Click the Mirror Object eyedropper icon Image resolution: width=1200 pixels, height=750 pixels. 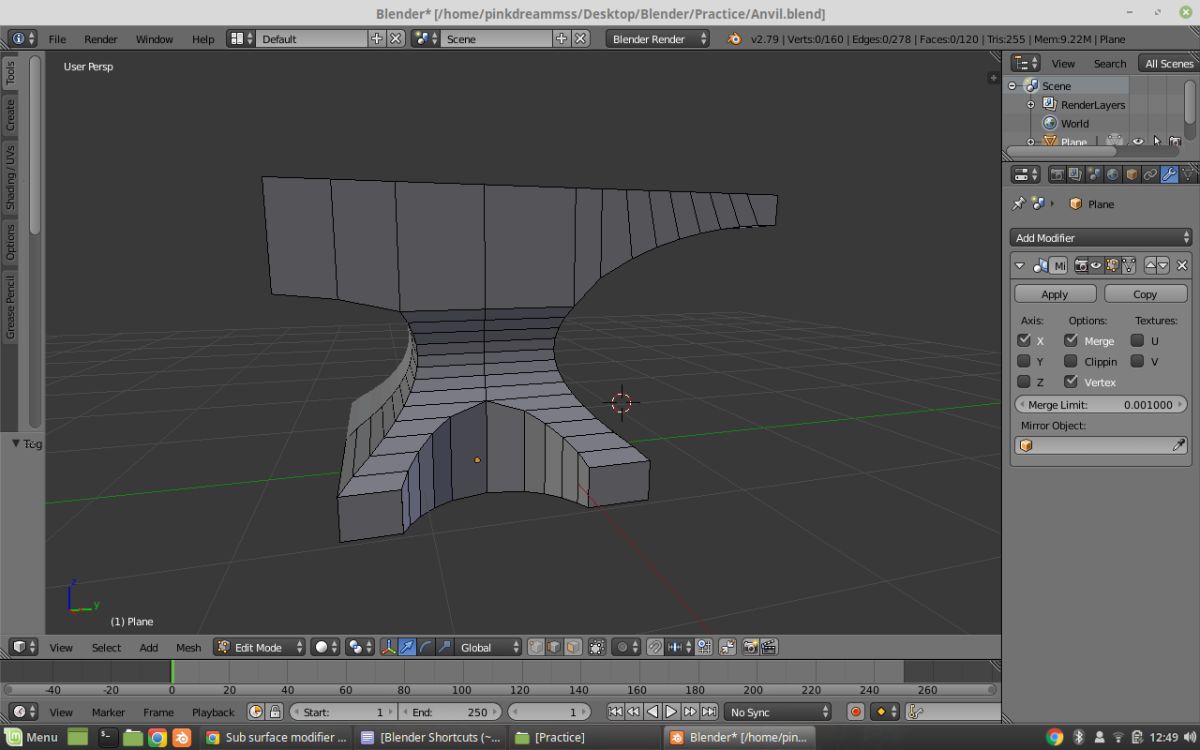point(1179,446)
